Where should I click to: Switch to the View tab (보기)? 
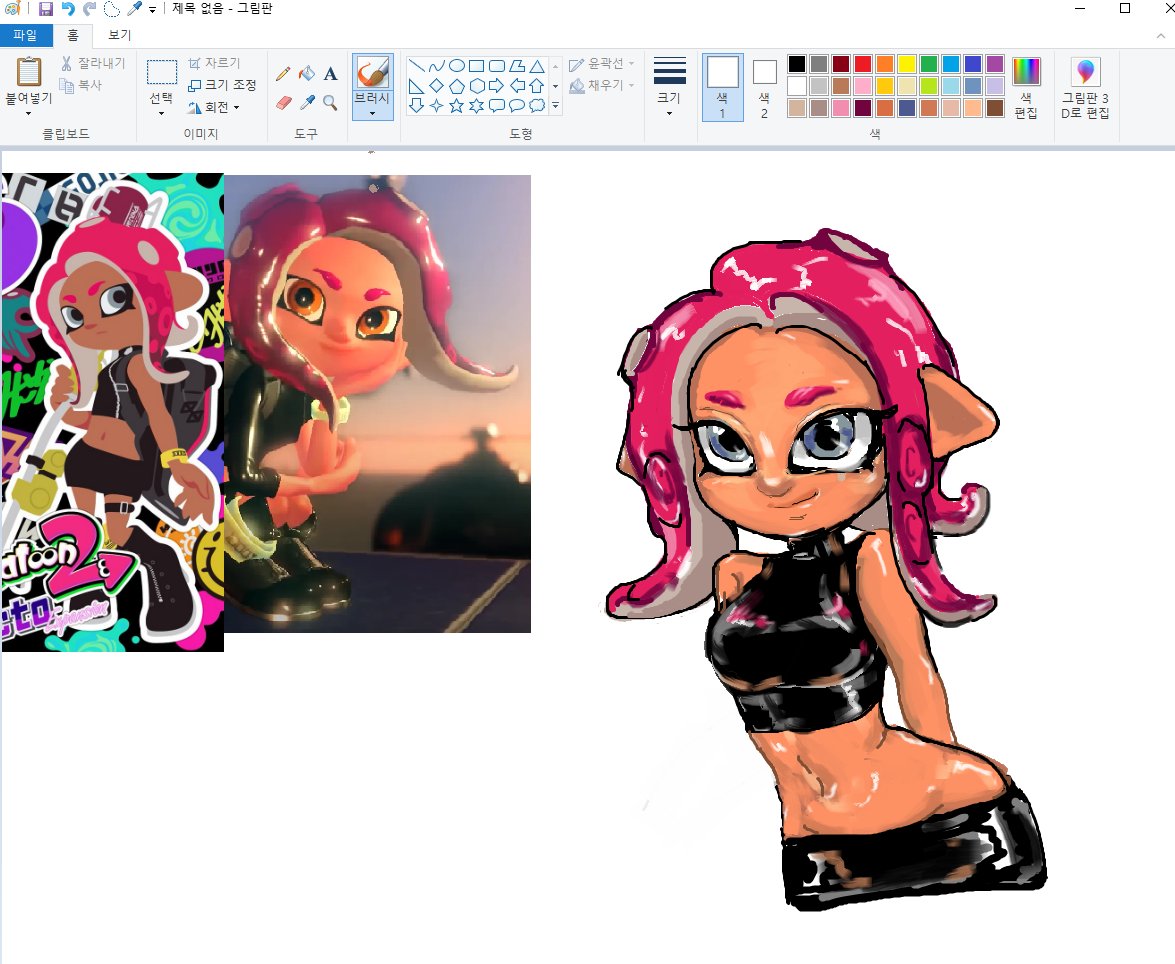tap(119, 35)
